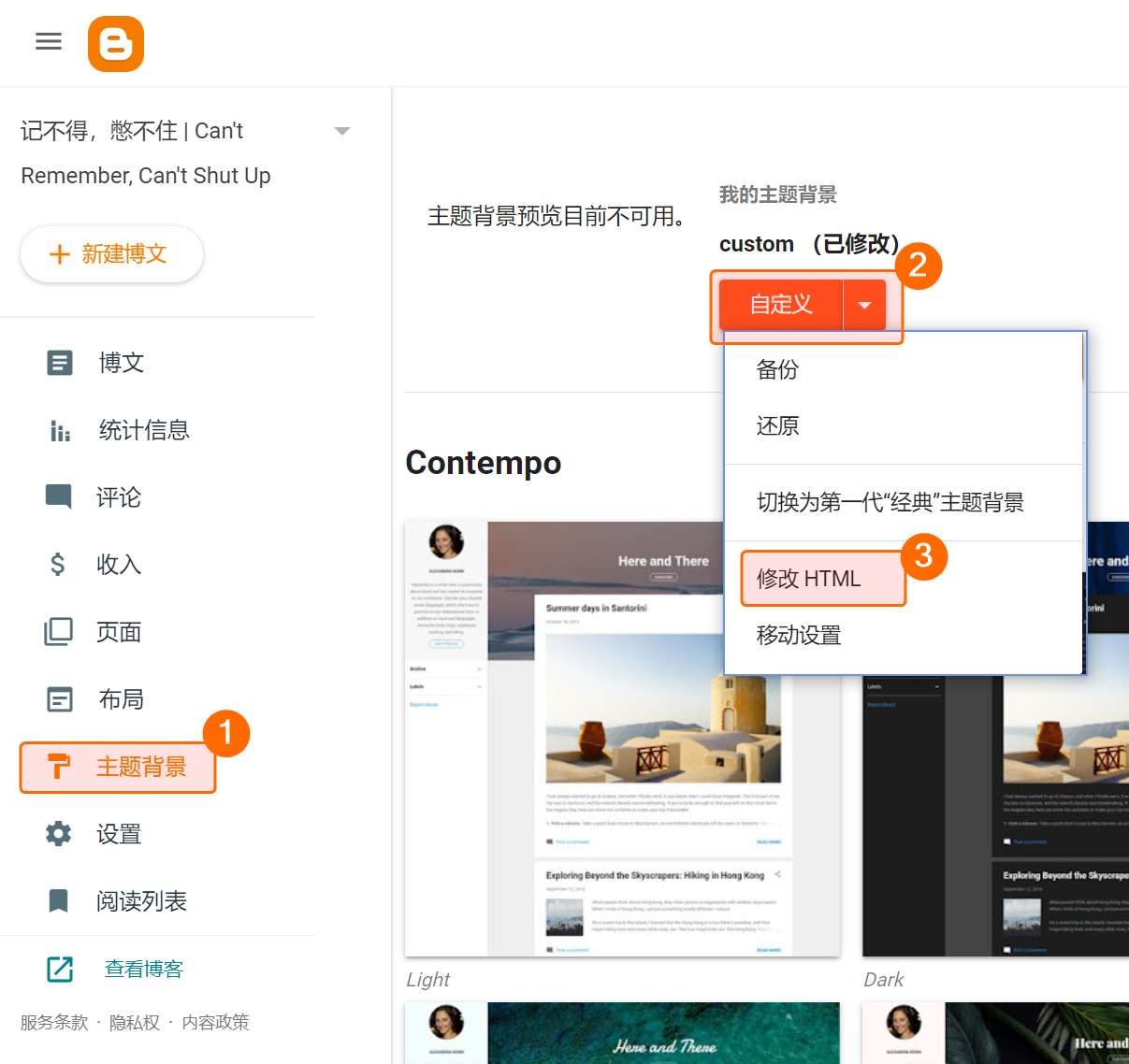Image resolution: width=1129 pixels, height=1064 pixels.
Task: Click 移动设置 menu entry
Action: [x=799, y=636]
